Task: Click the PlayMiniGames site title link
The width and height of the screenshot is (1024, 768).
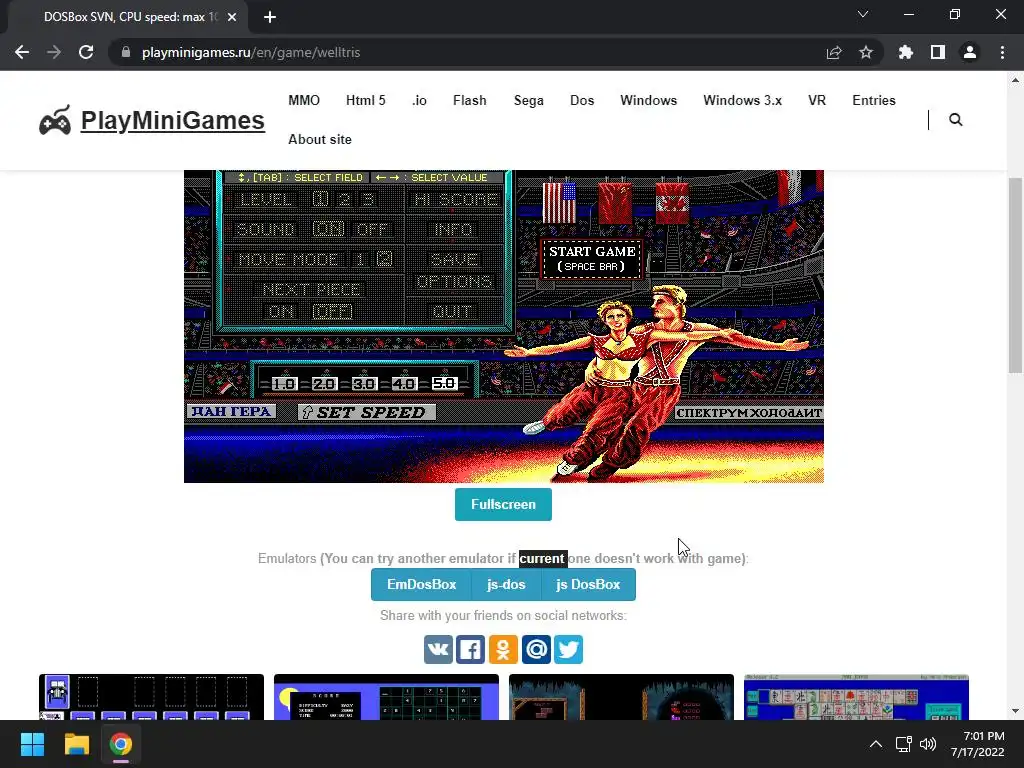Action: point(172,121)
